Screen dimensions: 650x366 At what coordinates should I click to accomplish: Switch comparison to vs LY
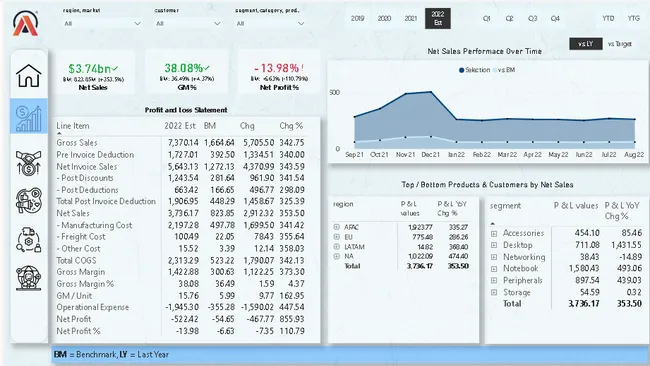(x=585, y=44)
